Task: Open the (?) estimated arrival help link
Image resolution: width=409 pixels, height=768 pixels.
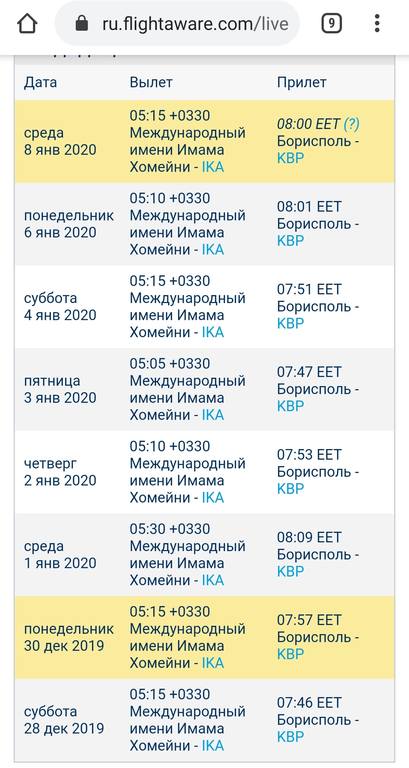Action: tap(351, 124)
